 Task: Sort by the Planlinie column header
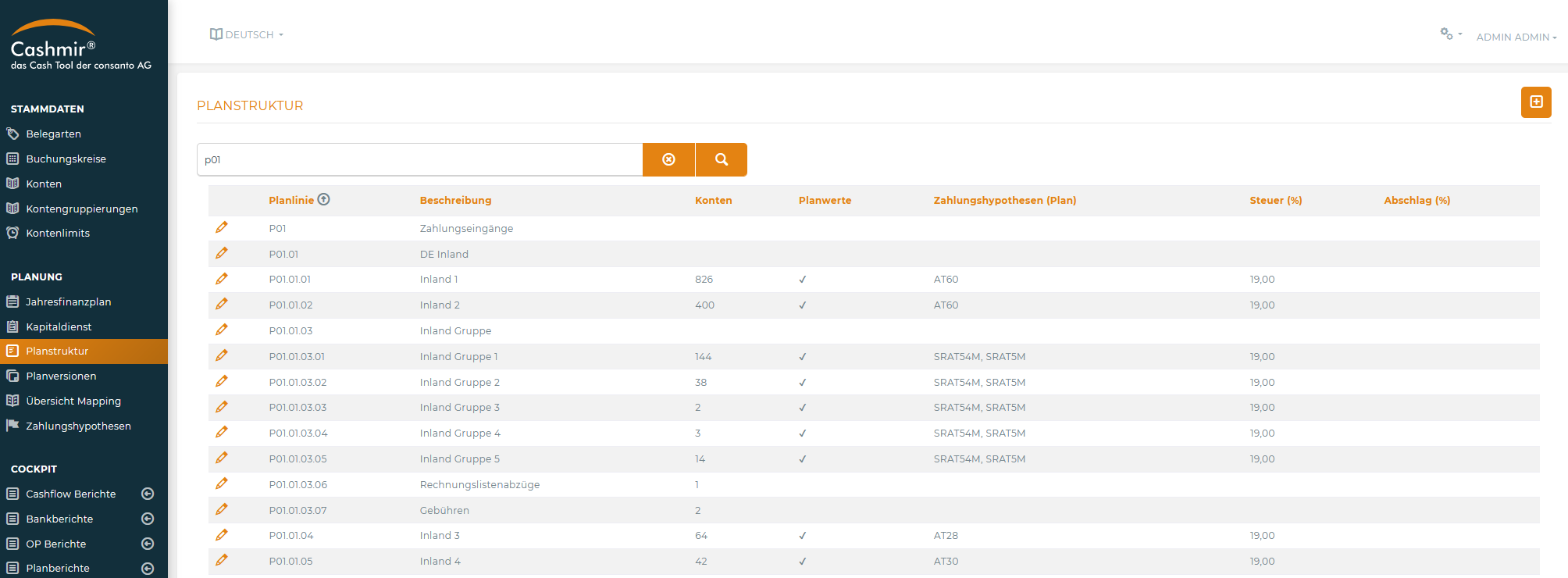pos(291,200)
